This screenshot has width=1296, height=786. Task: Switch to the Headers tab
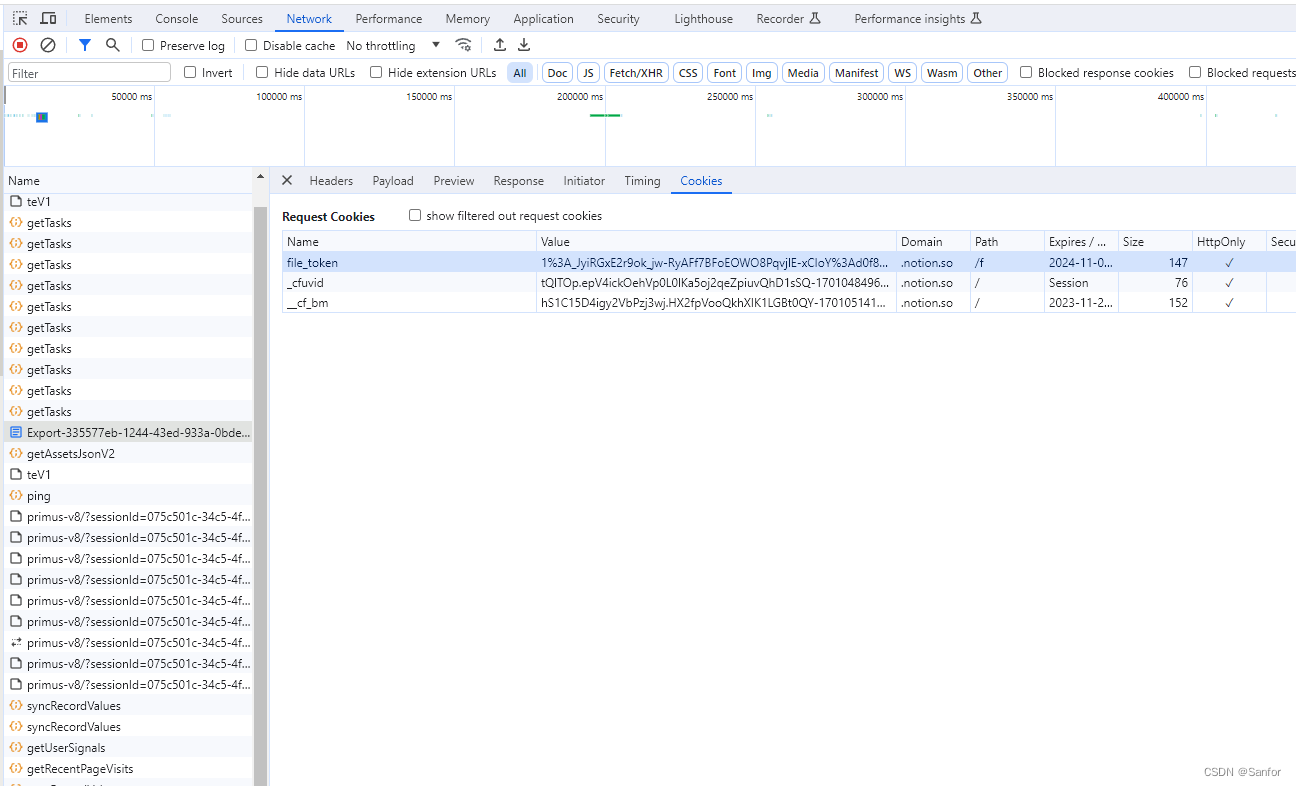click(x=331, y=181)
